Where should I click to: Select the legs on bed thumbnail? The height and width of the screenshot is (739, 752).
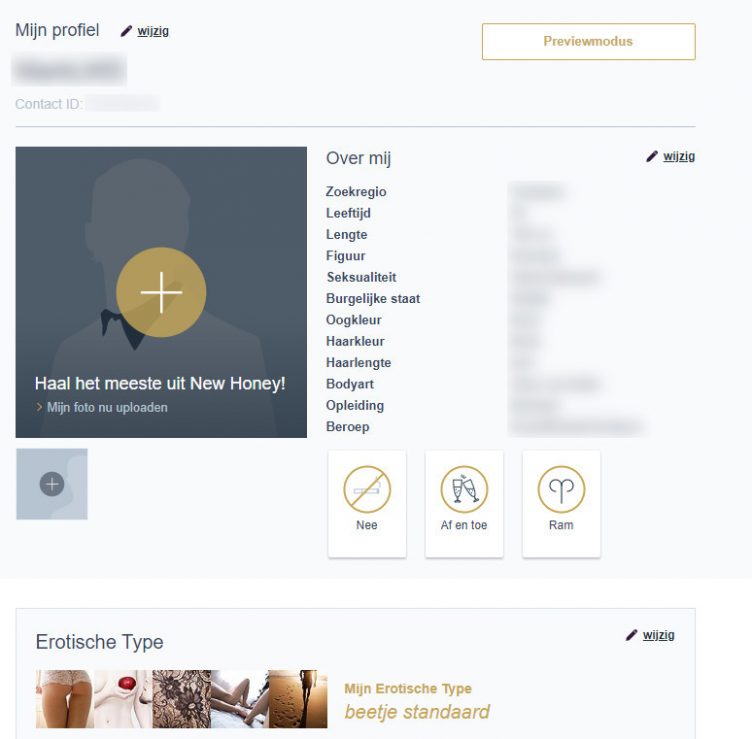click(x=240, y=699)
